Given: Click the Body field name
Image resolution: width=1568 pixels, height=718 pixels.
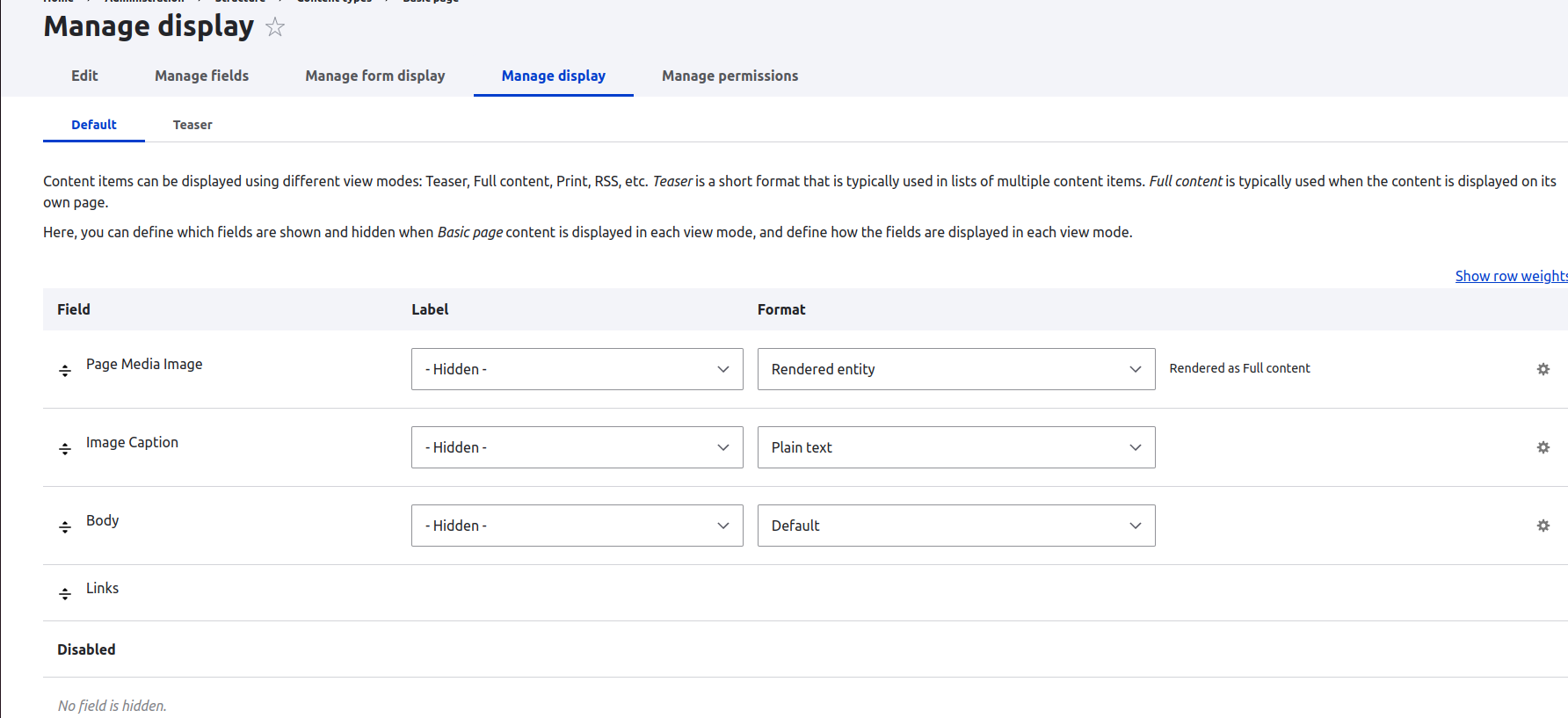Looking at the screenshot, I should click(x=102, y=520).
